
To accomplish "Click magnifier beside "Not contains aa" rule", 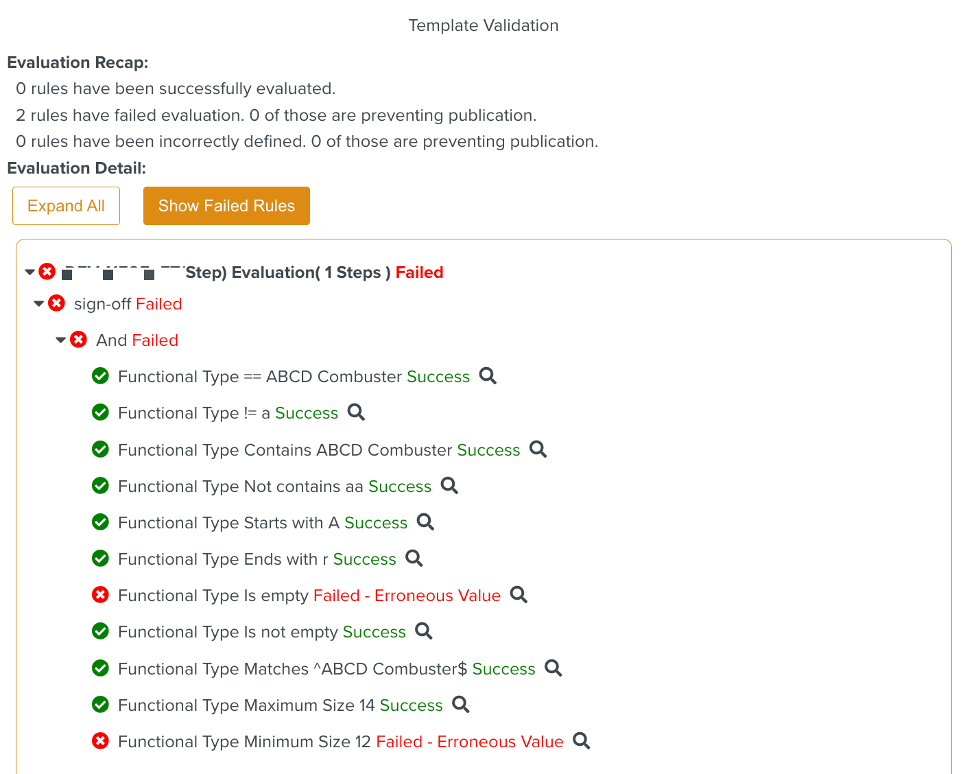I will 450,485.
